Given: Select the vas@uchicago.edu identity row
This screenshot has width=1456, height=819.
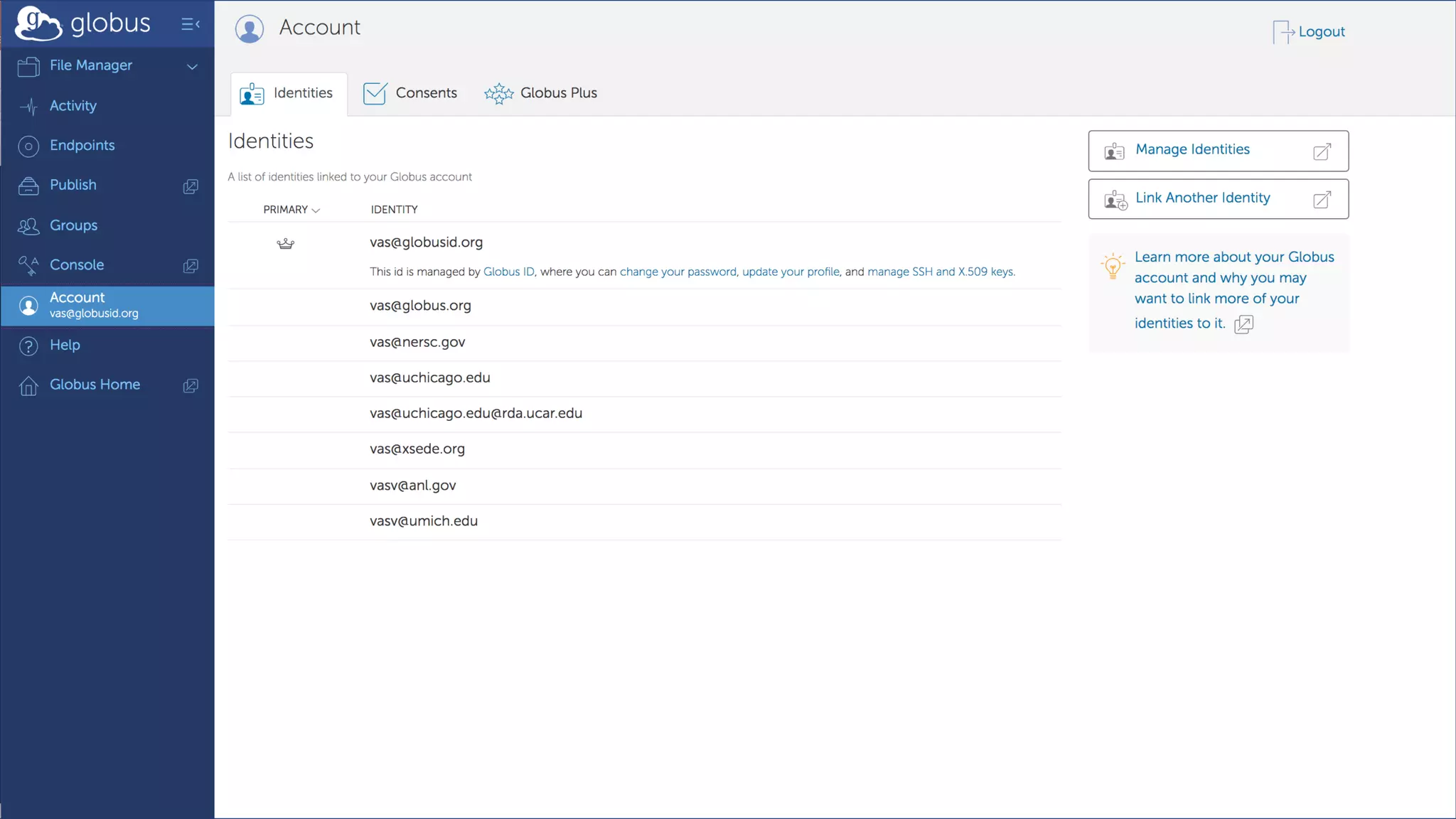Looking at the screenshot, I should tap(429, 378).
